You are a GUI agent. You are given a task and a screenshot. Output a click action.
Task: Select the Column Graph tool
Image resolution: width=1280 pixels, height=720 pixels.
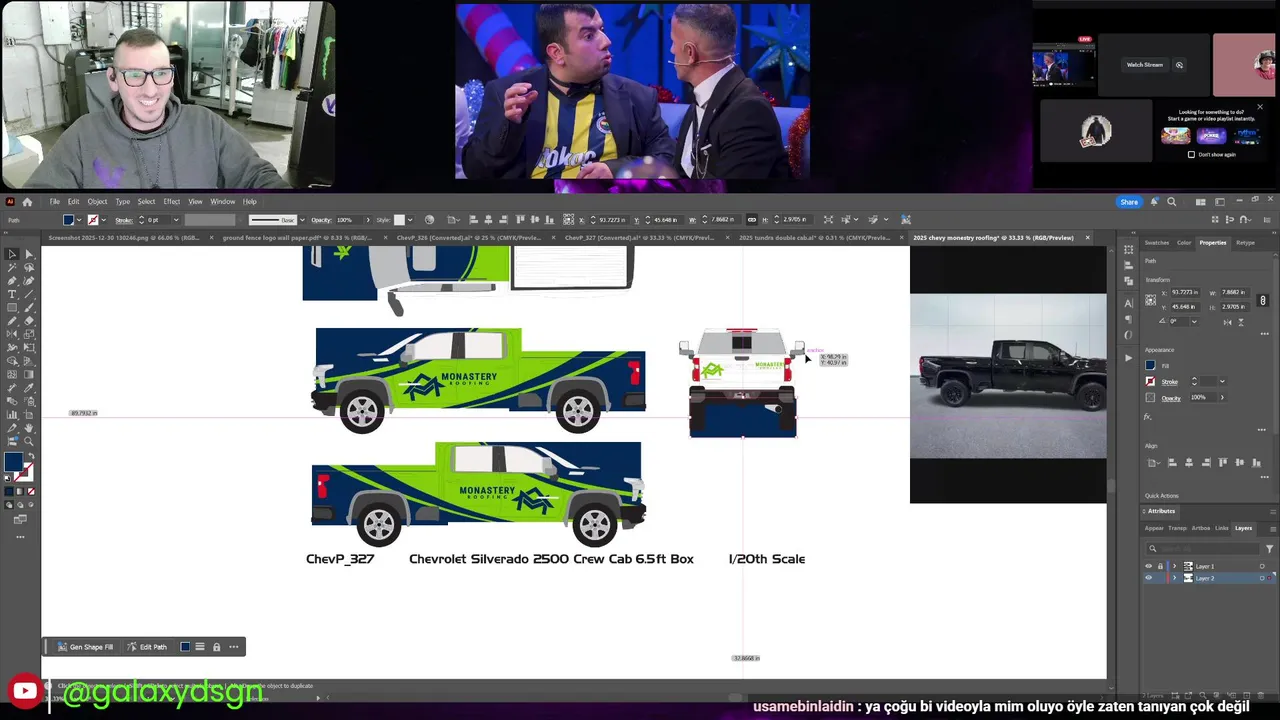point(12,414)
